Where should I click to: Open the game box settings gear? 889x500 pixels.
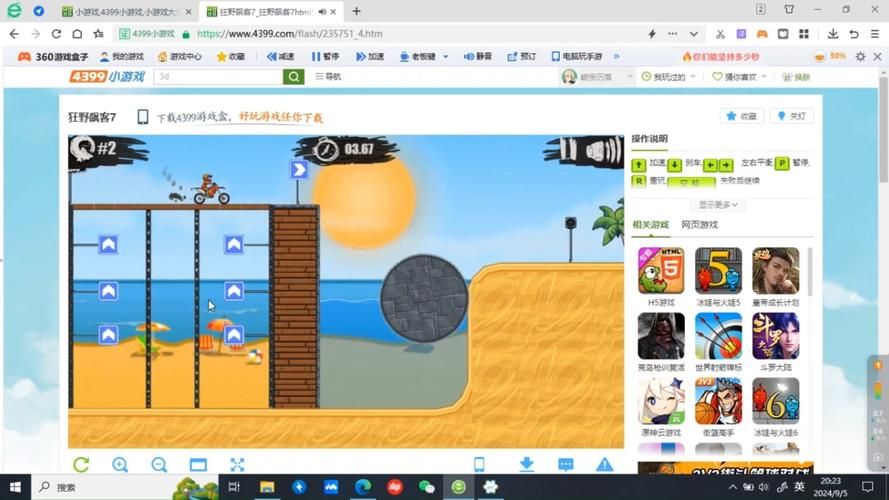point(861,57)
